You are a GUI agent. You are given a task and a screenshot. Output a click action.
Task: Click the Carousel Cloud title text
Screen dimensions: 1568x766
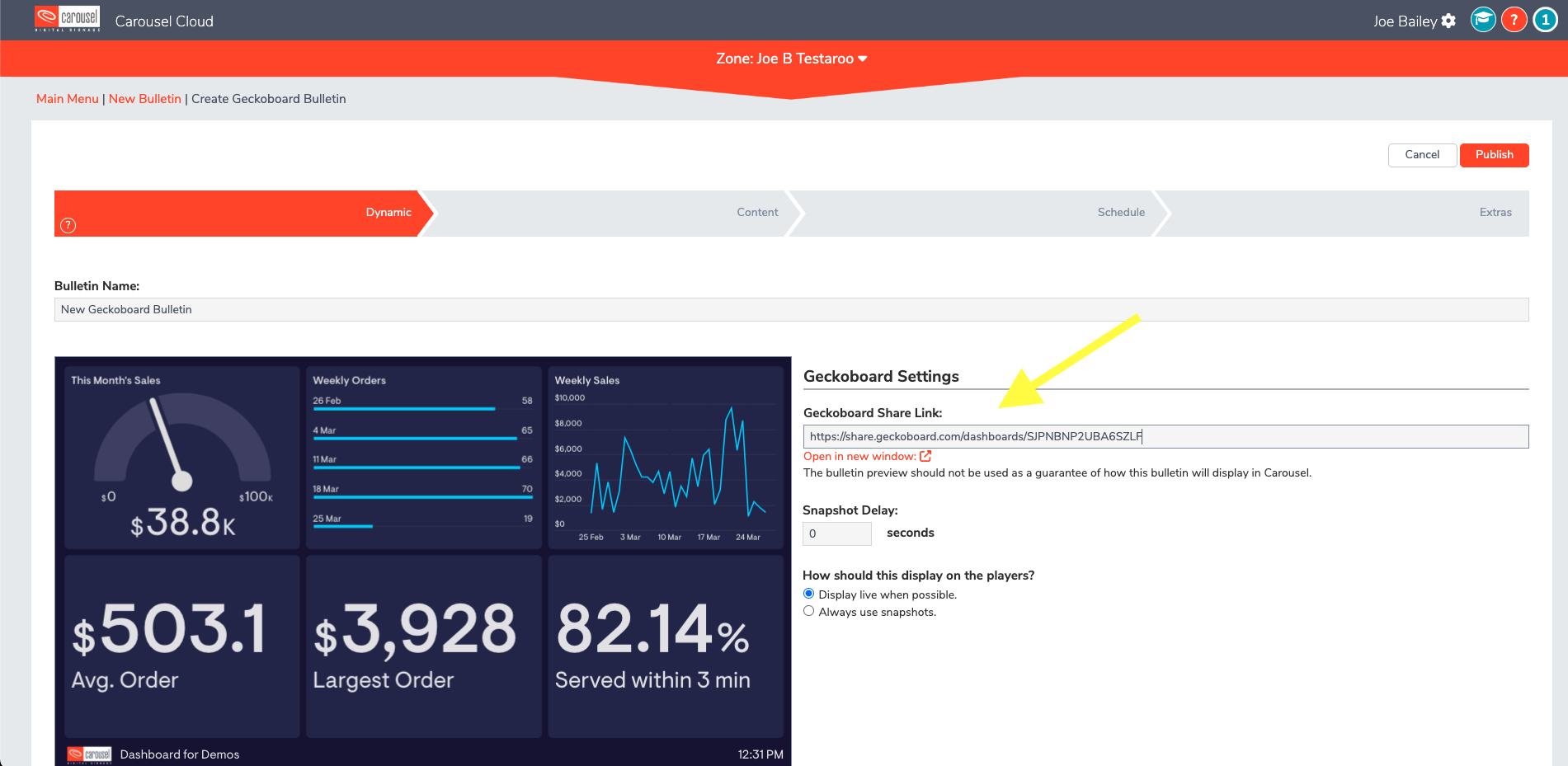[164, 21]
